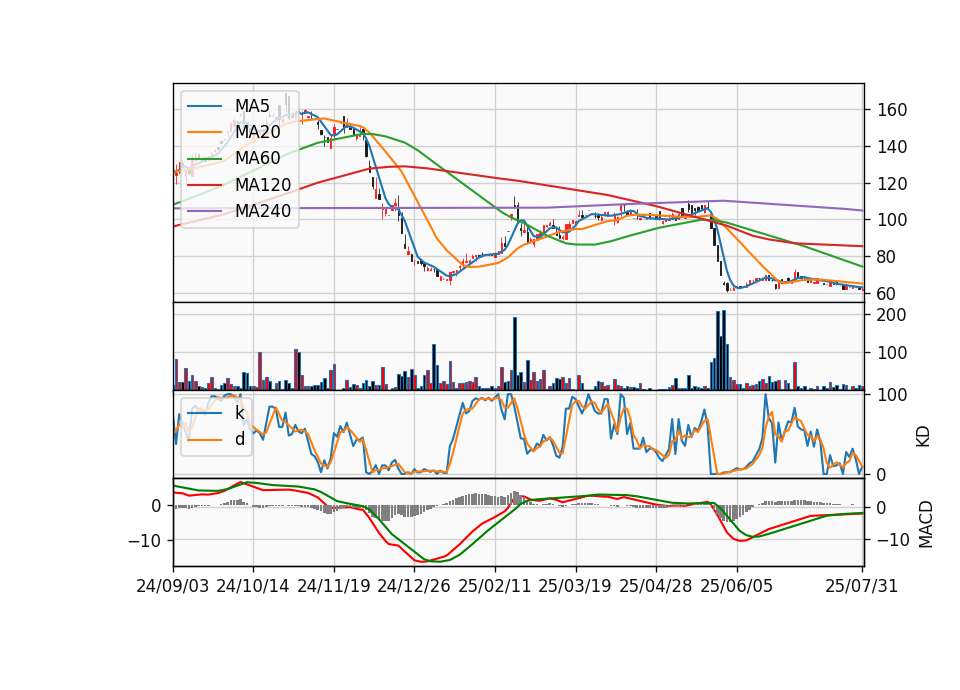
Task: Click the 120 price axis label
Action: click(891, 184)
